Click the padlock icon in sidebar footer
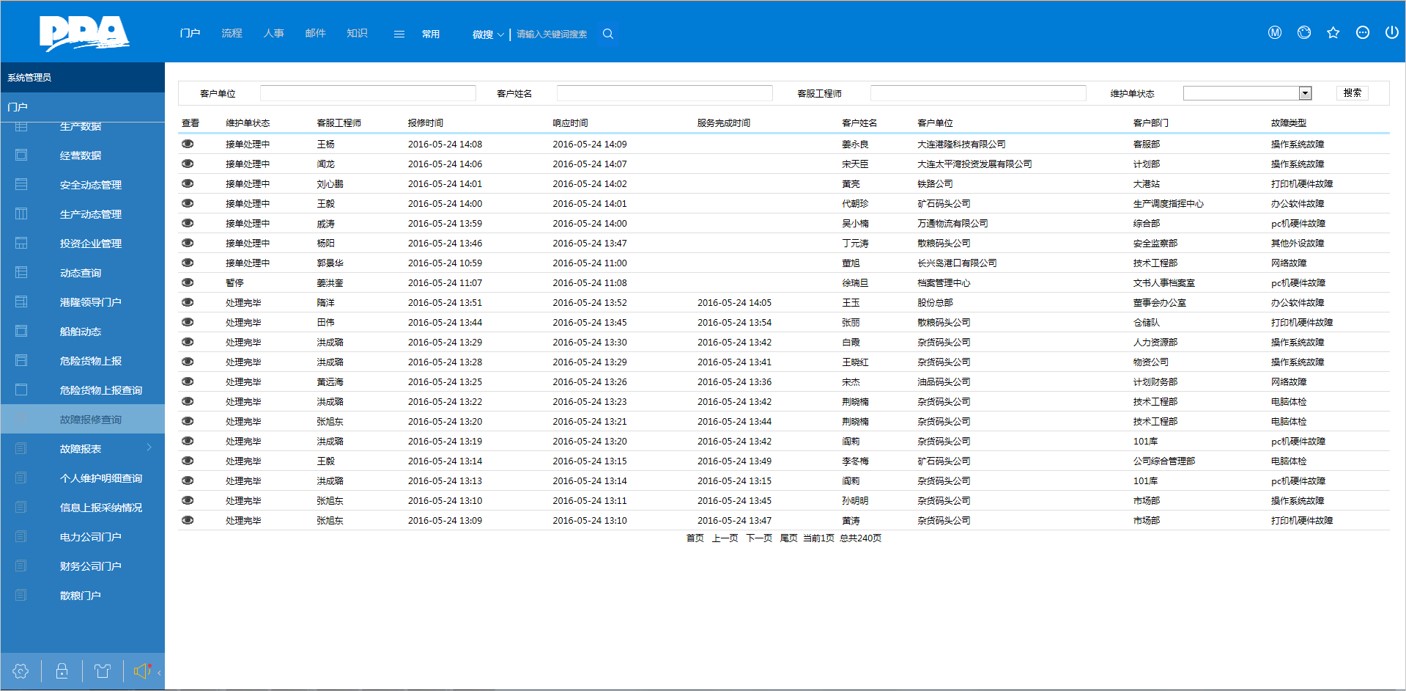Screen dimensions: 1406x691 [62, 671]
